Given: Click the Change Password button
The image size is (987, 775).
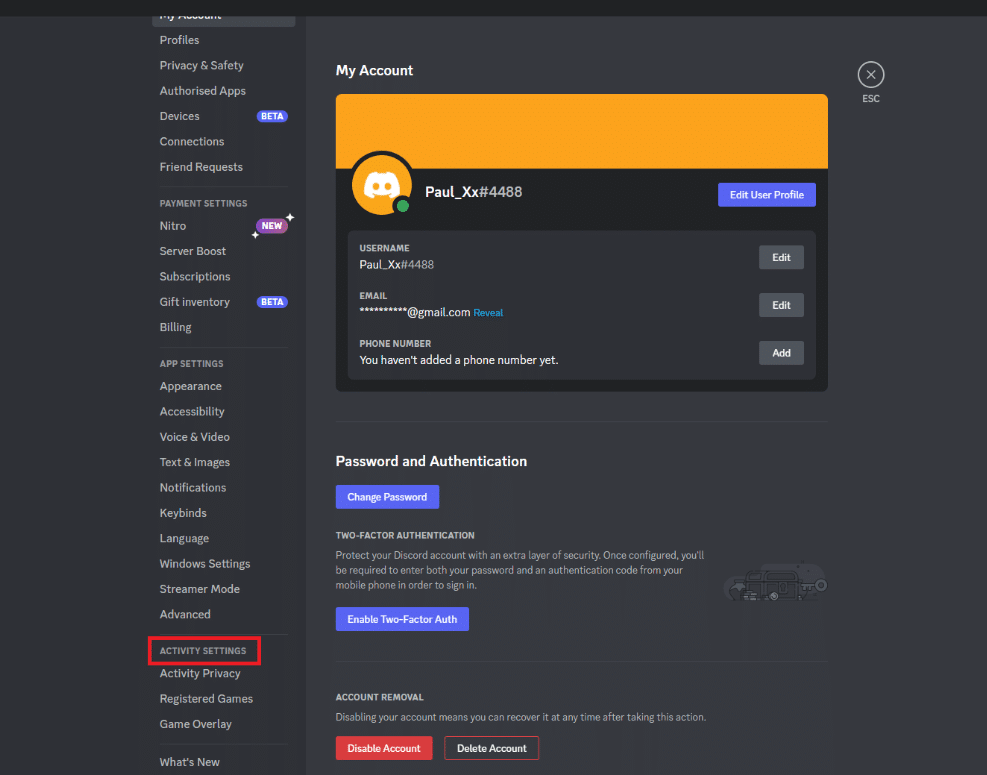Looking at the screenshot, I should (x=387, y=497).
